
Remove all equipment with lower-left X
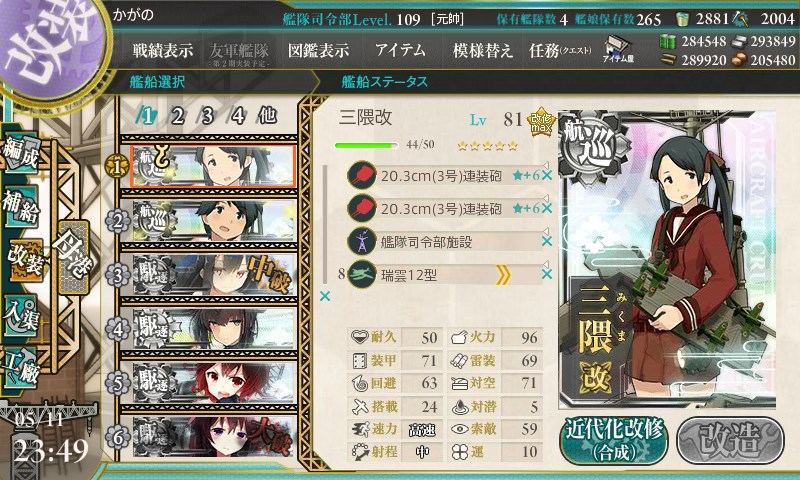(324, 296)
